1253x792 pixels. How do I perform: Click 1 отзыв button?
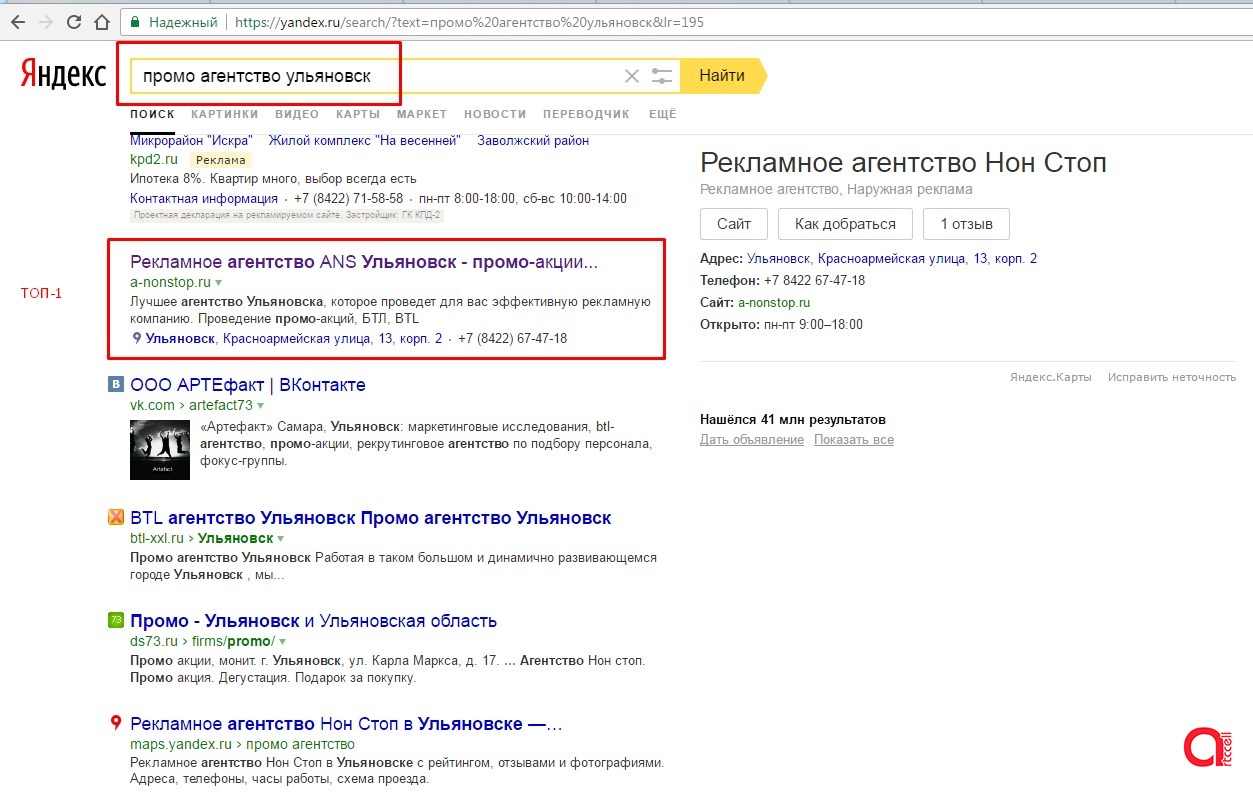(x=966, y=224)
